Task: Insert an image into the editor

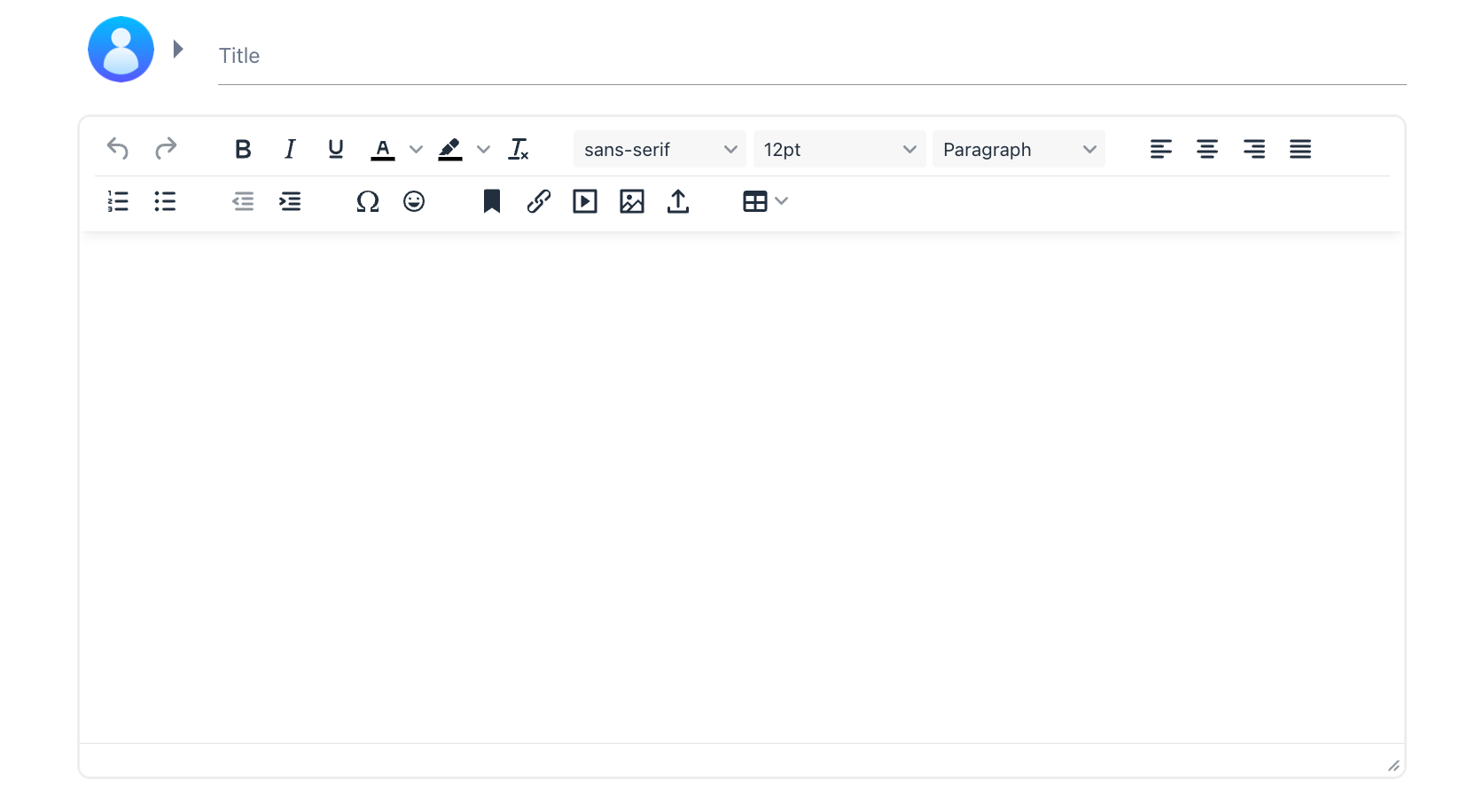Action: click(632, 202)
